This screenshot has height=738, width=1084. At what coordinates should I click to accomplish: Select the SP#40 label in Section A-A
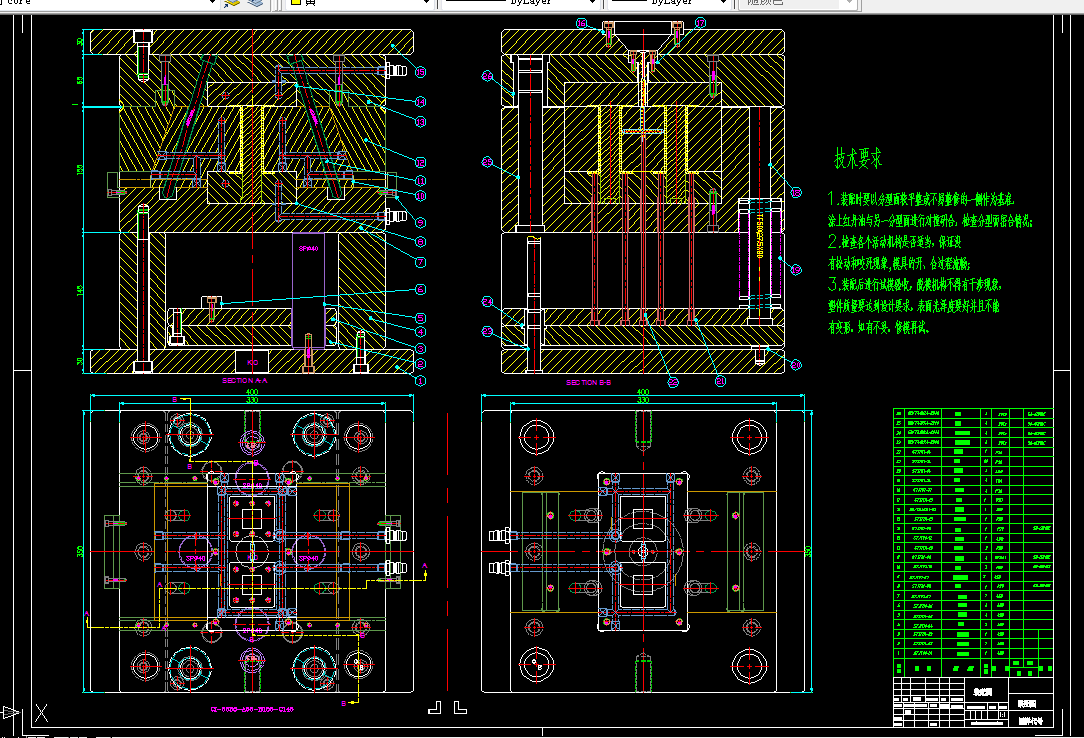pyautogui.click(x=308, y=248)
